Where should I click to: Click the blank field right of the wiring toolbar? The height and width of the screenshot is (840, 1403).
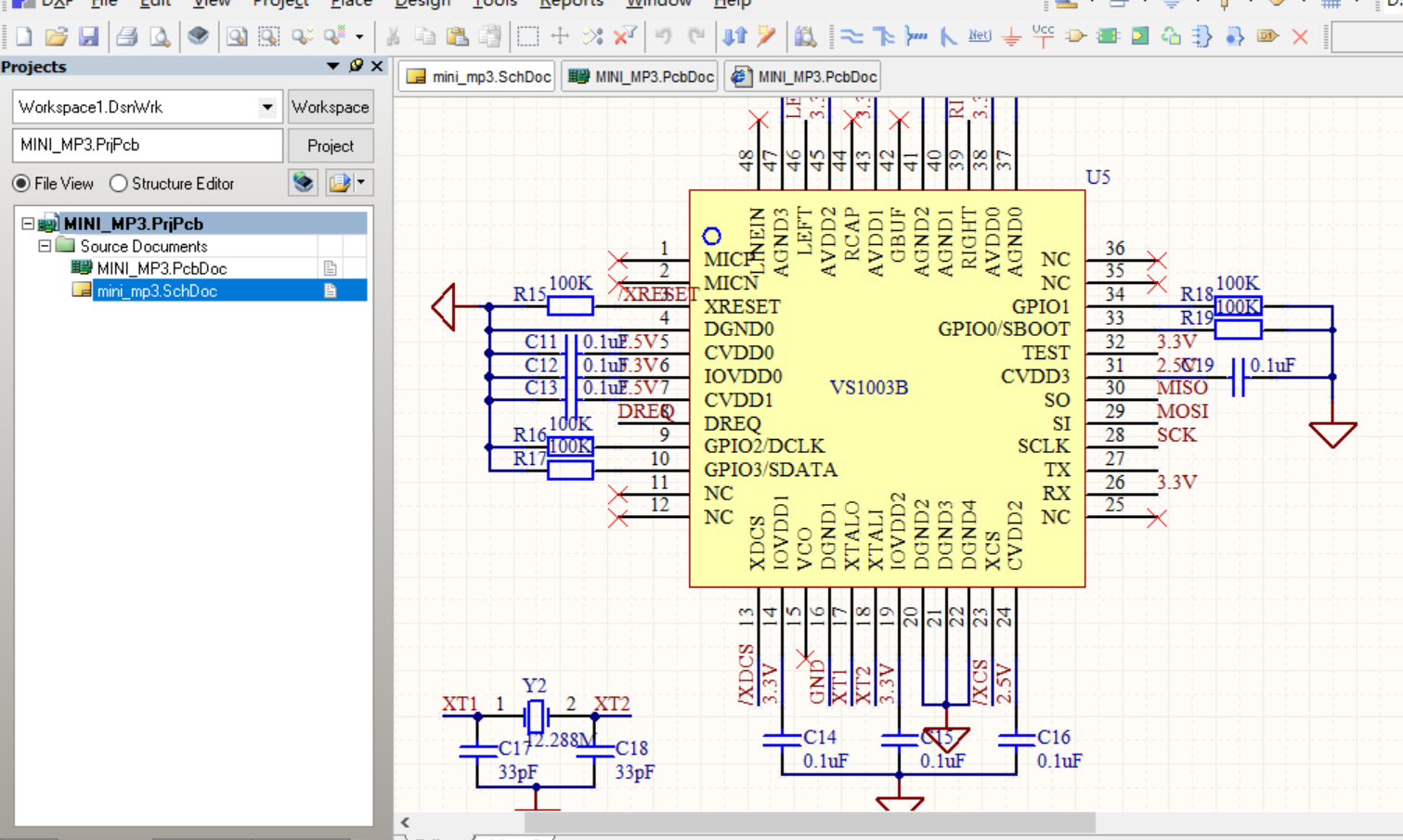[1368, 36]
